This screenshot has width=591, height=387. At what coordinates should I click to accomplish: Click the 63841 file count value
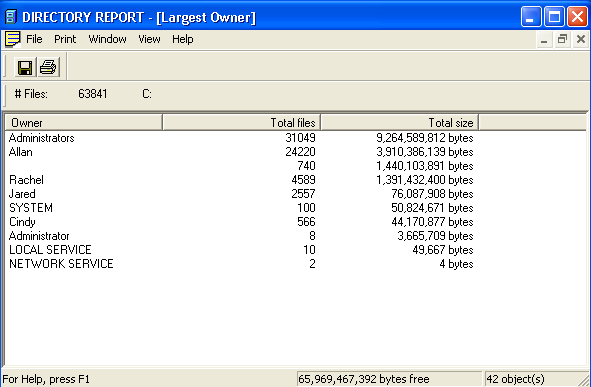tap(93, 94)
